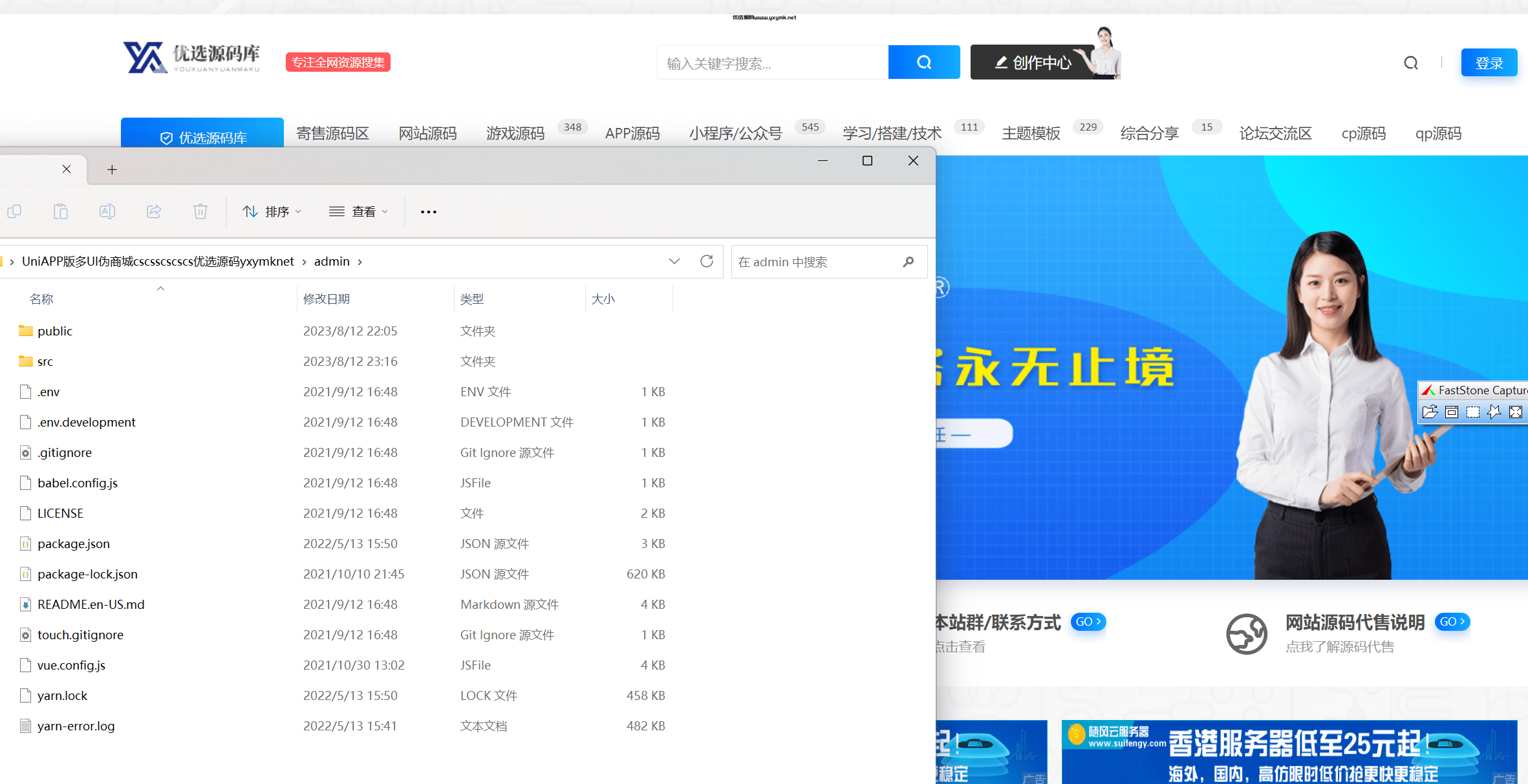Select the yarn-error.log file
Viewport: 1528px width, 784px height.
tap(76, 726)
